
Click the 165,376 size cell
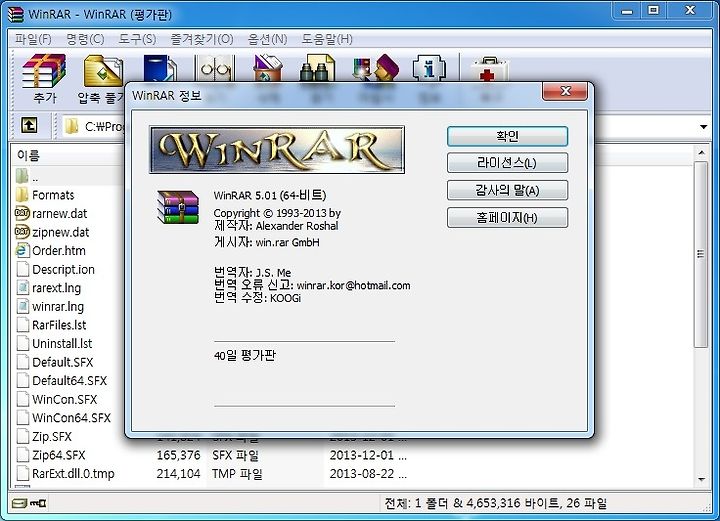(178, 455)
